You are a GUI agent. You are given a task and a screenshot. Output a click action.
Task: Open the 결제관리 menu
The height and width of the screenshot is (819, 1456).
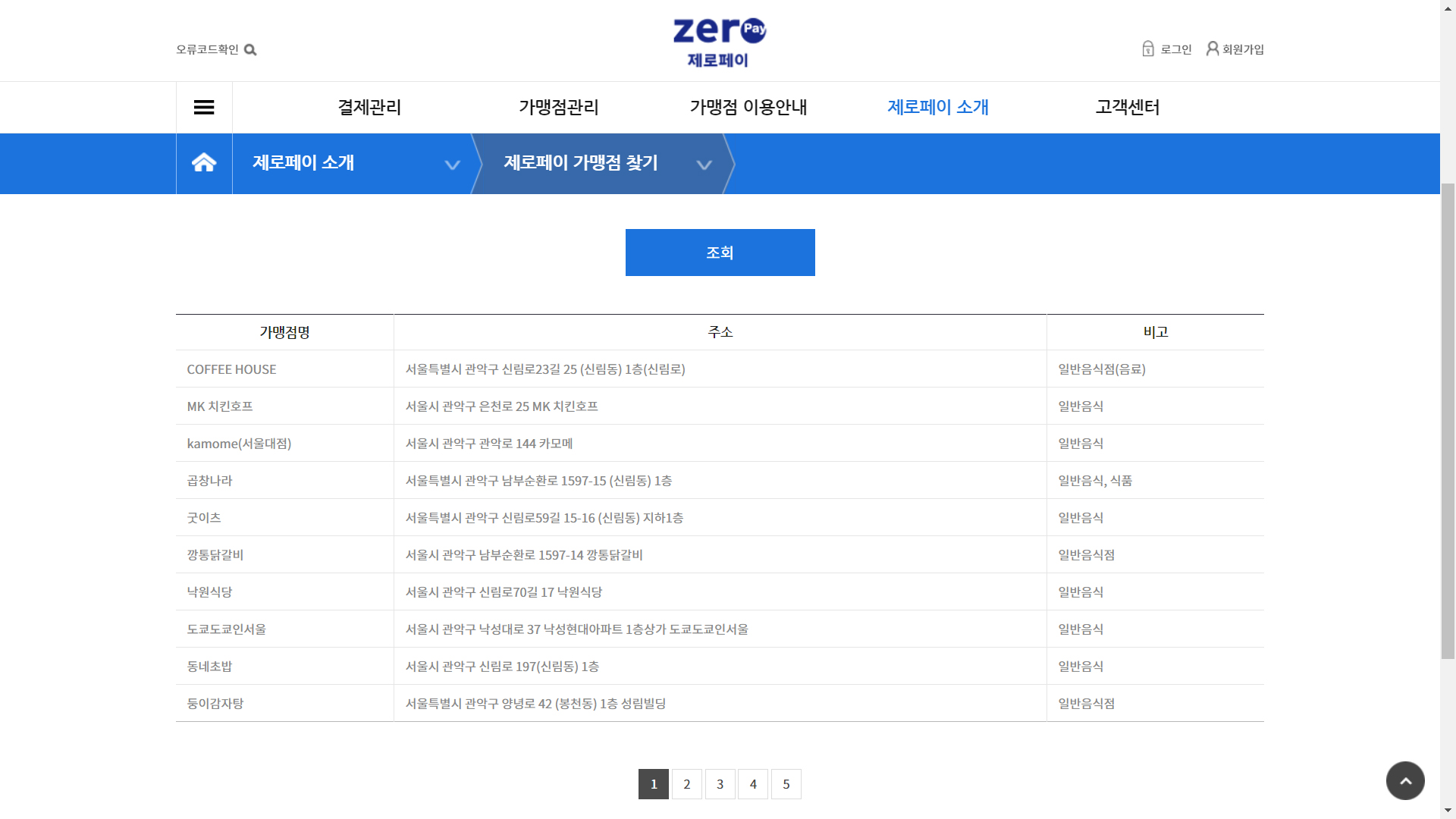[369, 107]
